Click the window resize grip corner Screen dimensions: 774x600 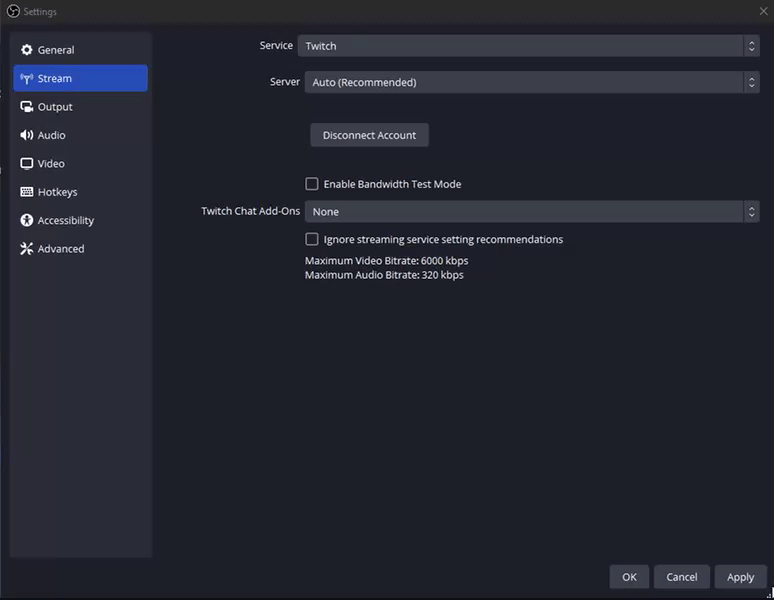click(770, 594)
